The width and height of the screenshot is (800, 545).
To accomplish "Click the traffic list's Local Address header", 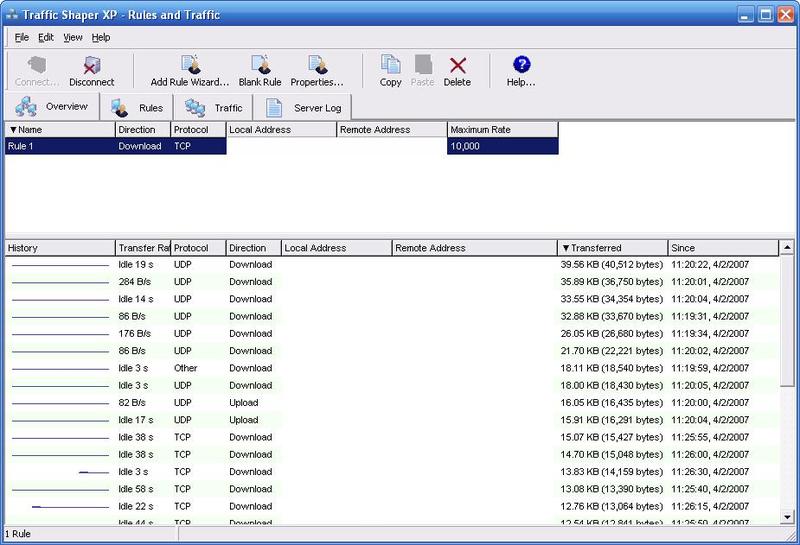I will pos(337,248).
